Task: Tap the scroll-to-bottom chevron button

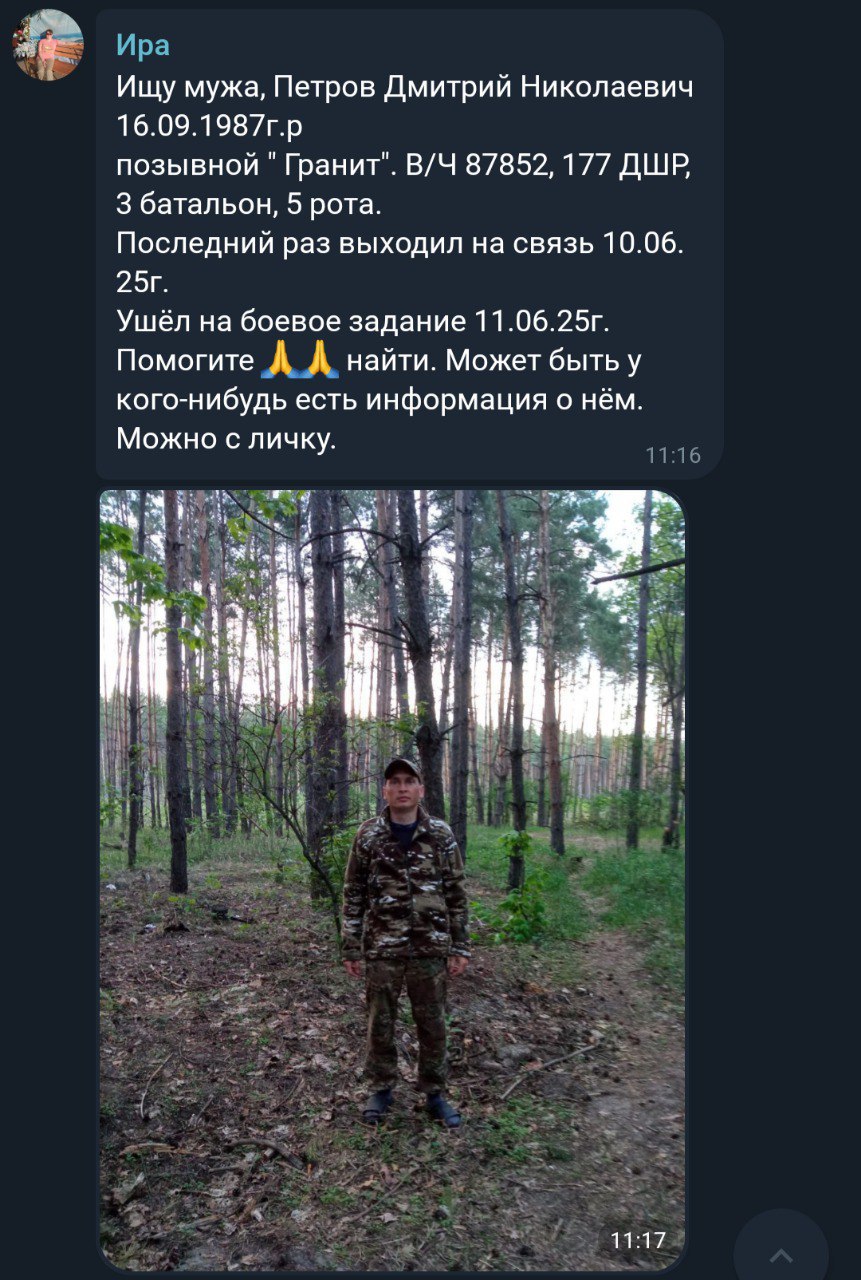Action: pyautogui.click(x=781, y=1254)
